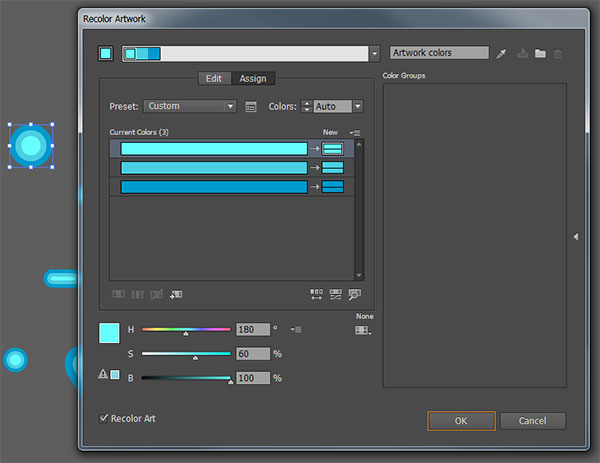Viewport: 600px width, 463px height.
Task: Click the new row icon below color list
Action: 176,294
